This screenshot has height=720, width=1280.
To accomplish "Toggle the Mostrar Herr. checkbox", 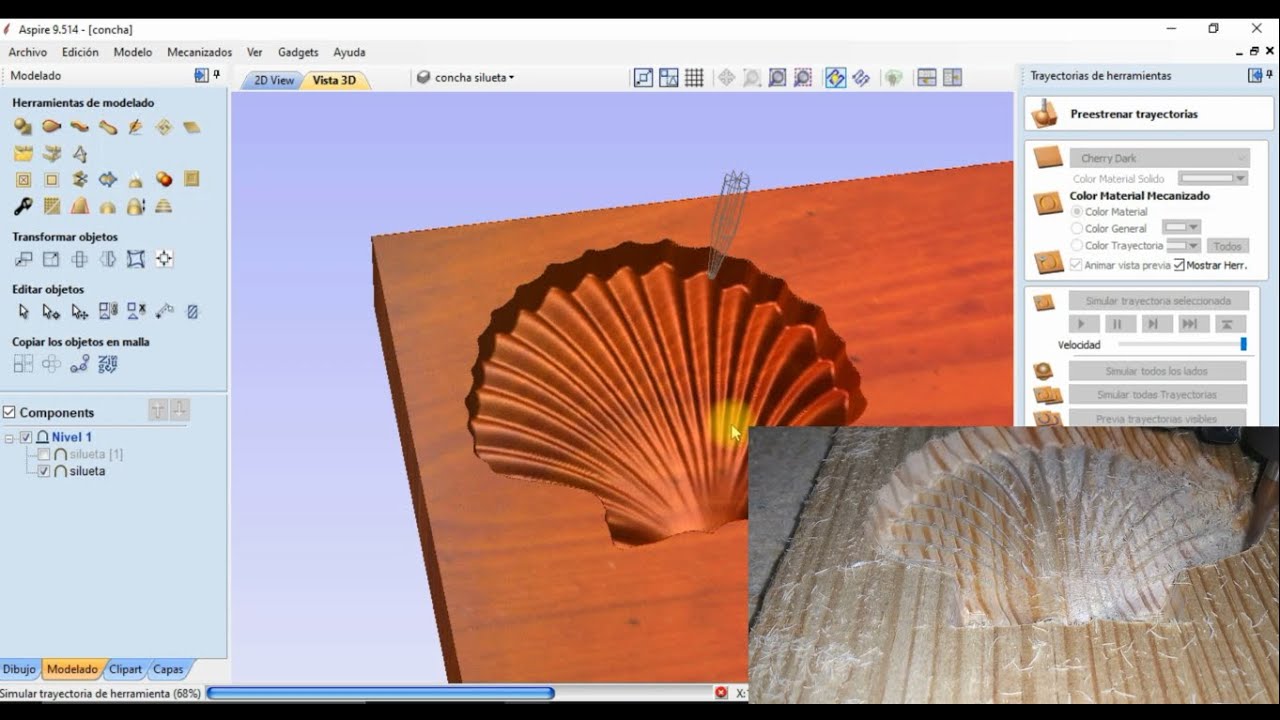I will point(1179,265).
